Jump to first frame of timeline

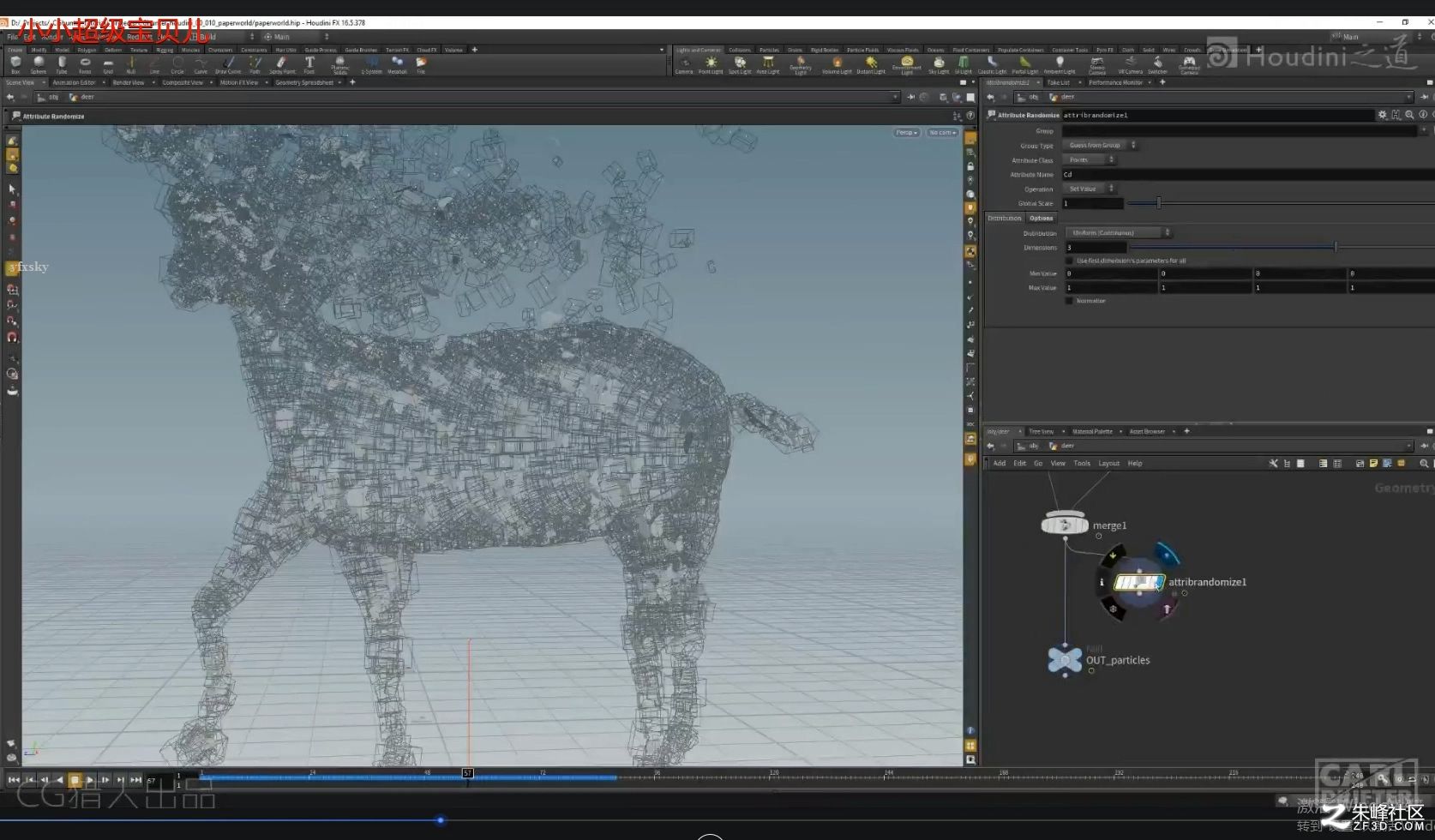click(x=14, y=780)
